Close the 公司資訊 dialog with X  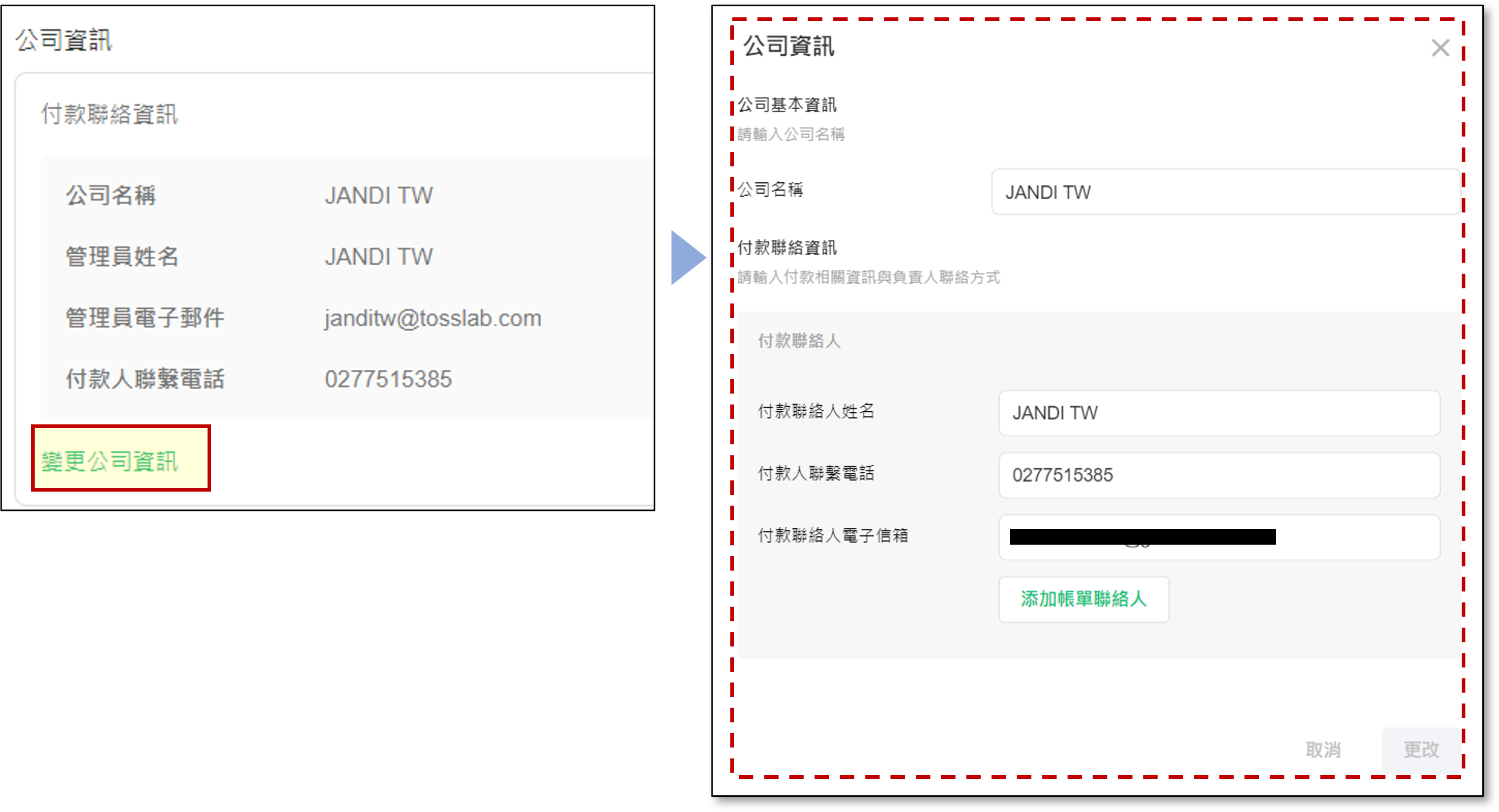[x=1440, y=48]
